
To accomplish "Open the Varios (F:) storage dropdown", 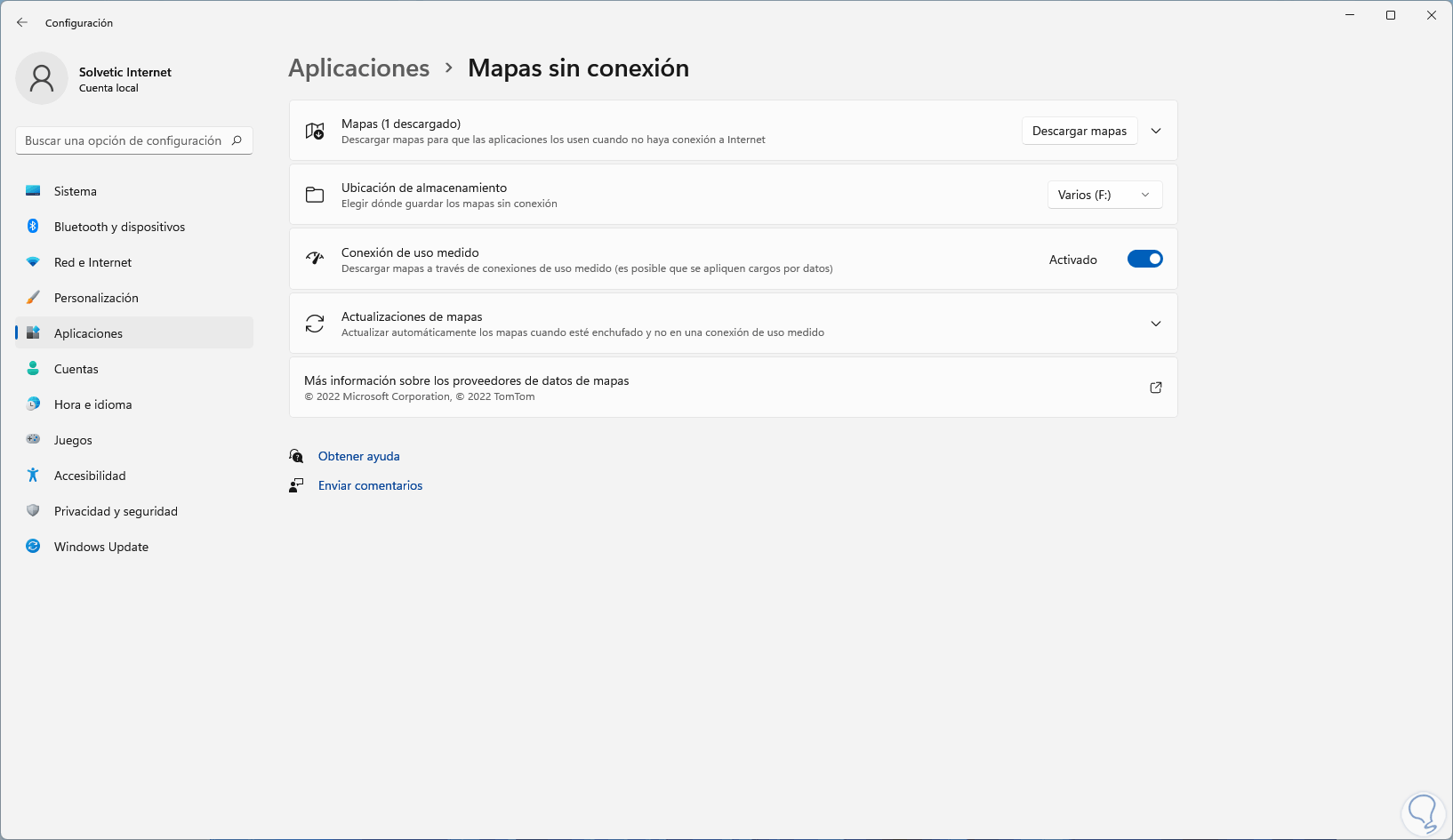I will [x=1104, y=195].
